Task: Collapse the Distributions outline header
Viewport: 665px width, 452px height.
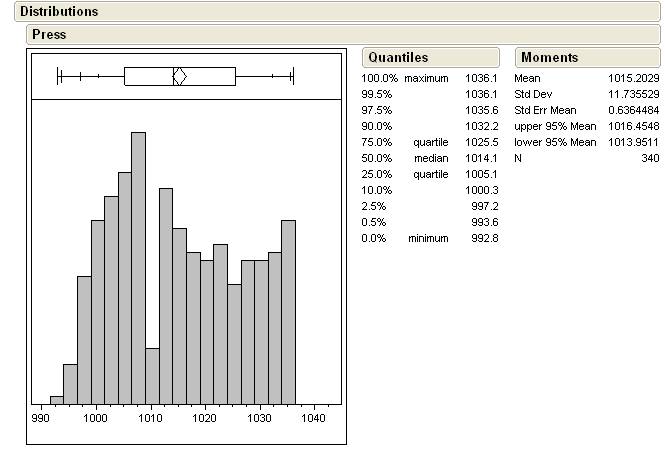Action: click(x=60, y=12)
